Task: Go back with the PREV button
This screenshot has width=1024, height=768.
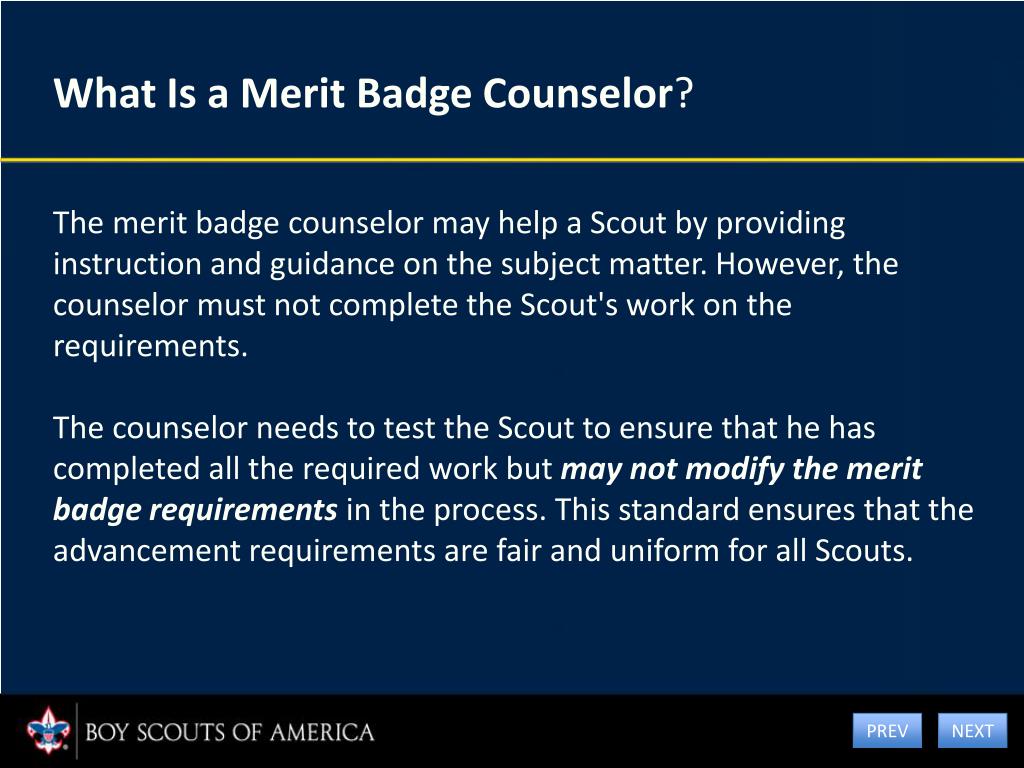Action: click(887, 731)
